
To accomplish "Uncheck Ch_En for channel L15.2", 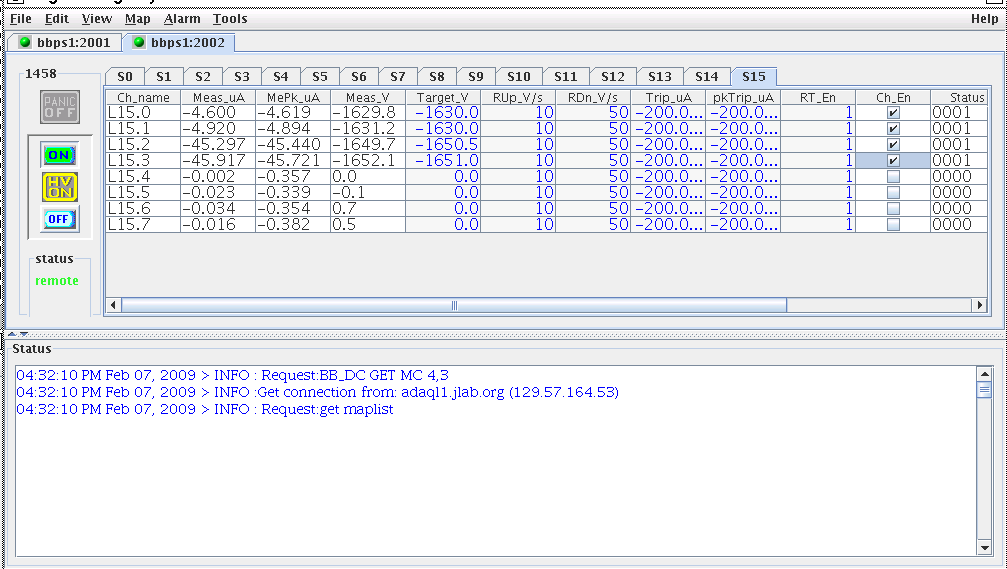I will (x=893, y=144).
